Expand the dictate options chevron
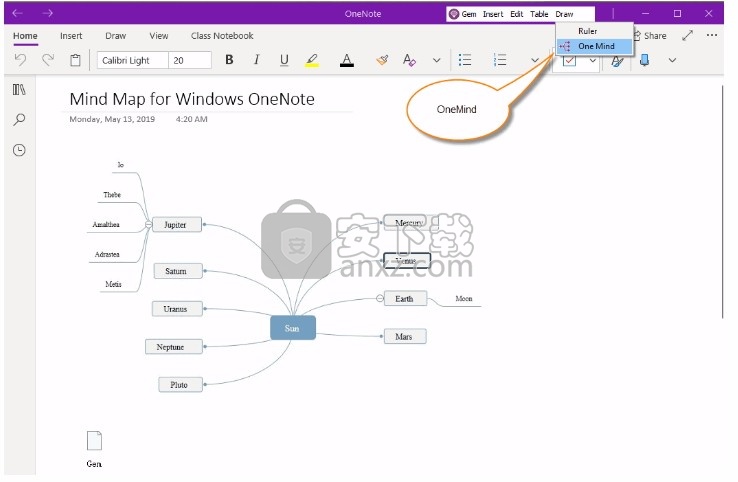738x482 pixels. point(672,60)
